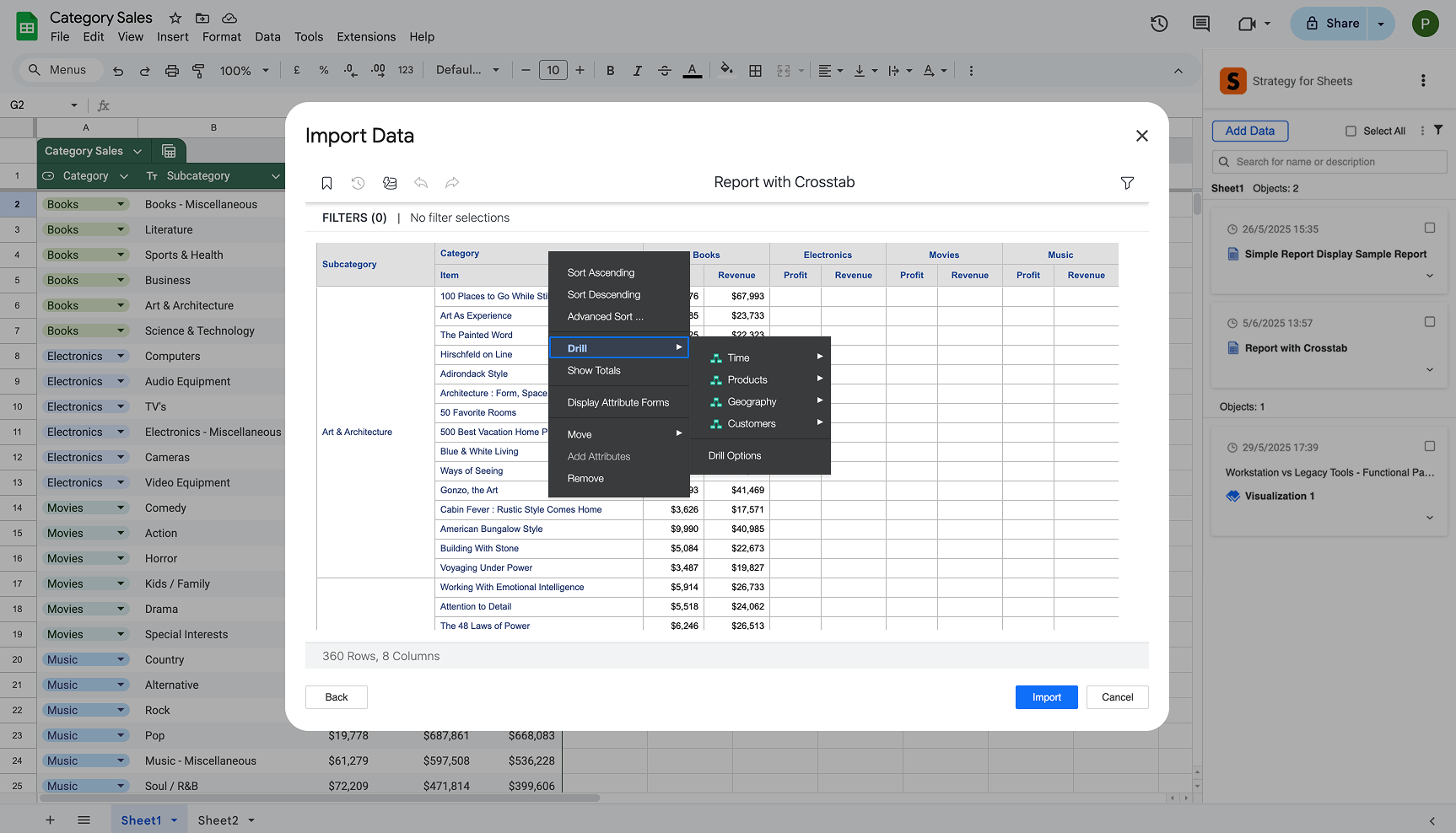The width and height of the screenshot is (1456, 833).
Task: Check the Select All checkbox
Action: (x=1351, y=131)
